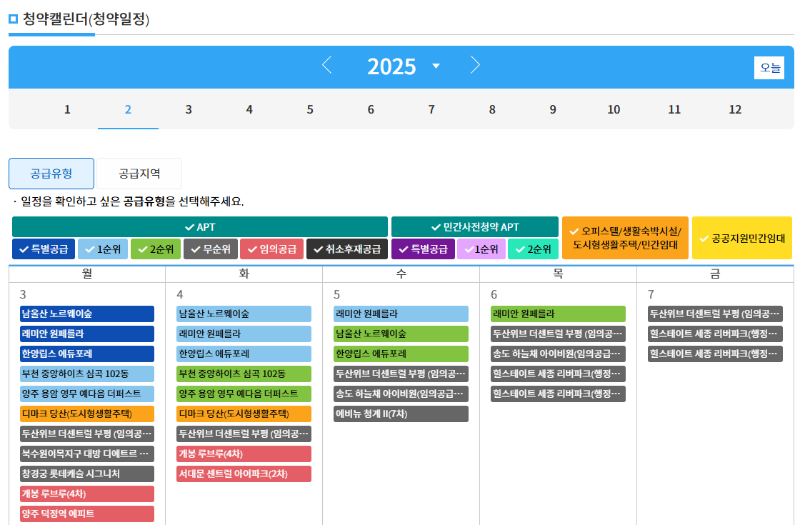Viewport: 800px width, 525px height.
Task: Open green 남울산 노르웨이숲 on Wednesday 5
Action: pos(401,334)
